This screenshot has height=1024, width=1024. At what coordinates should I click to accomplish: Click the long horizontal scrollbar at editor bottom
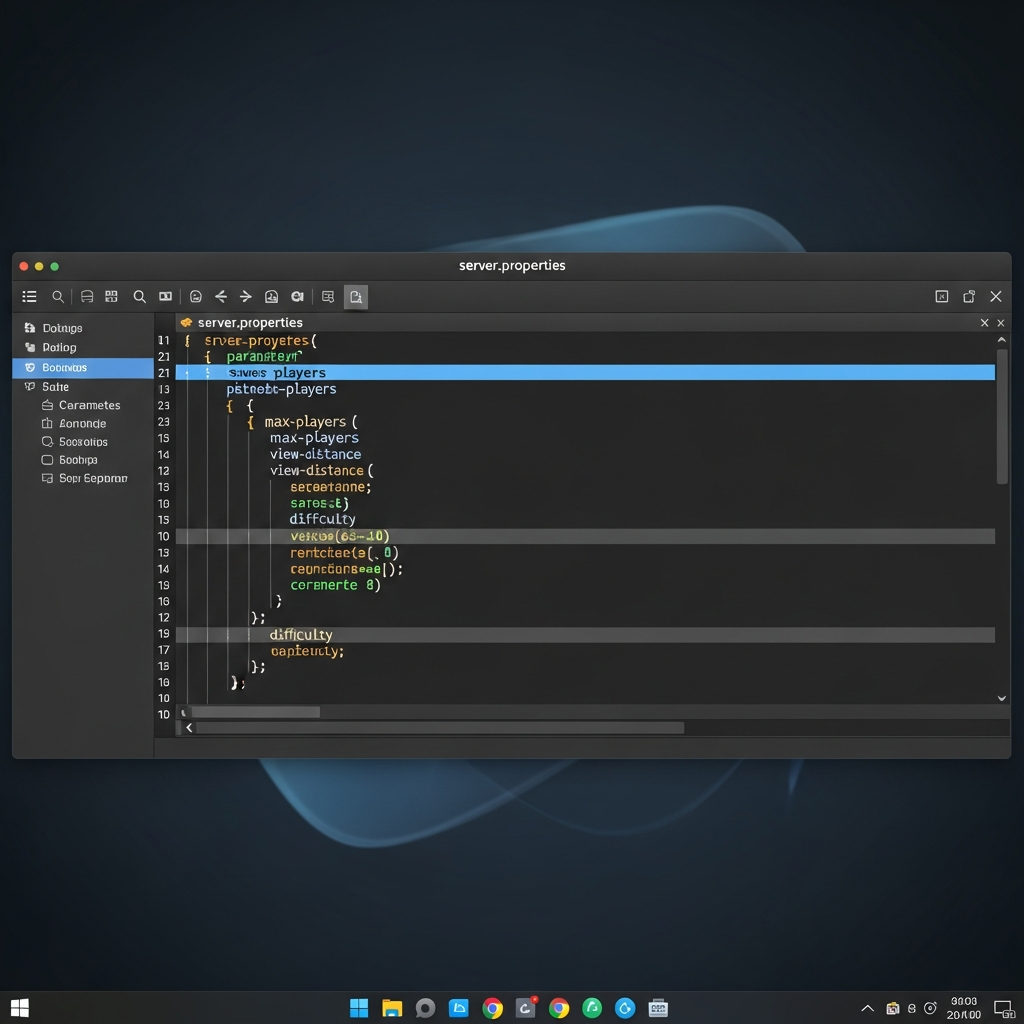click(x=440, y=728)
